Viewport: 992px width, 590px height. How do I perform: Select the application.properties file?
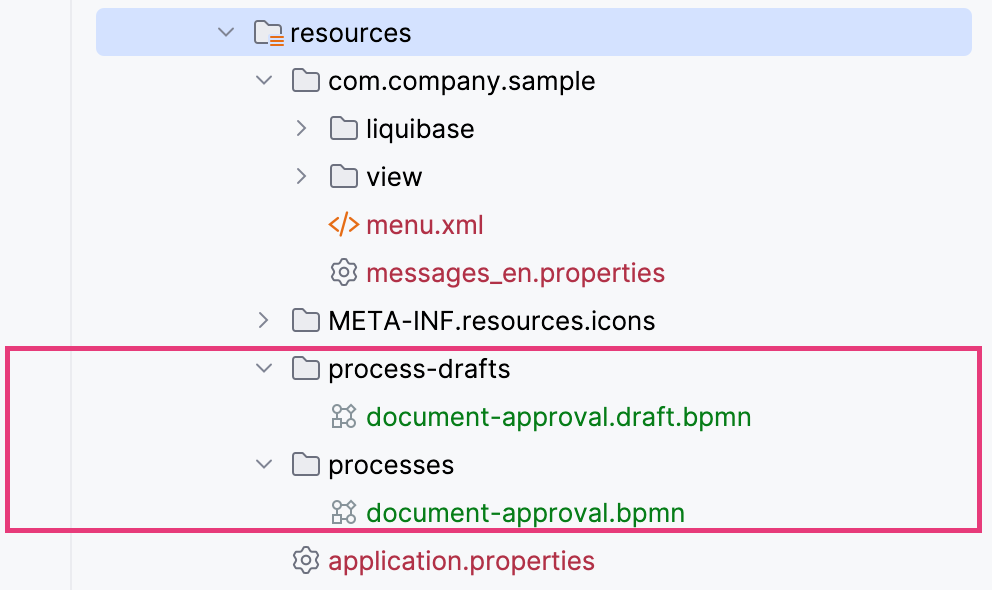click(x=461, y=560)
